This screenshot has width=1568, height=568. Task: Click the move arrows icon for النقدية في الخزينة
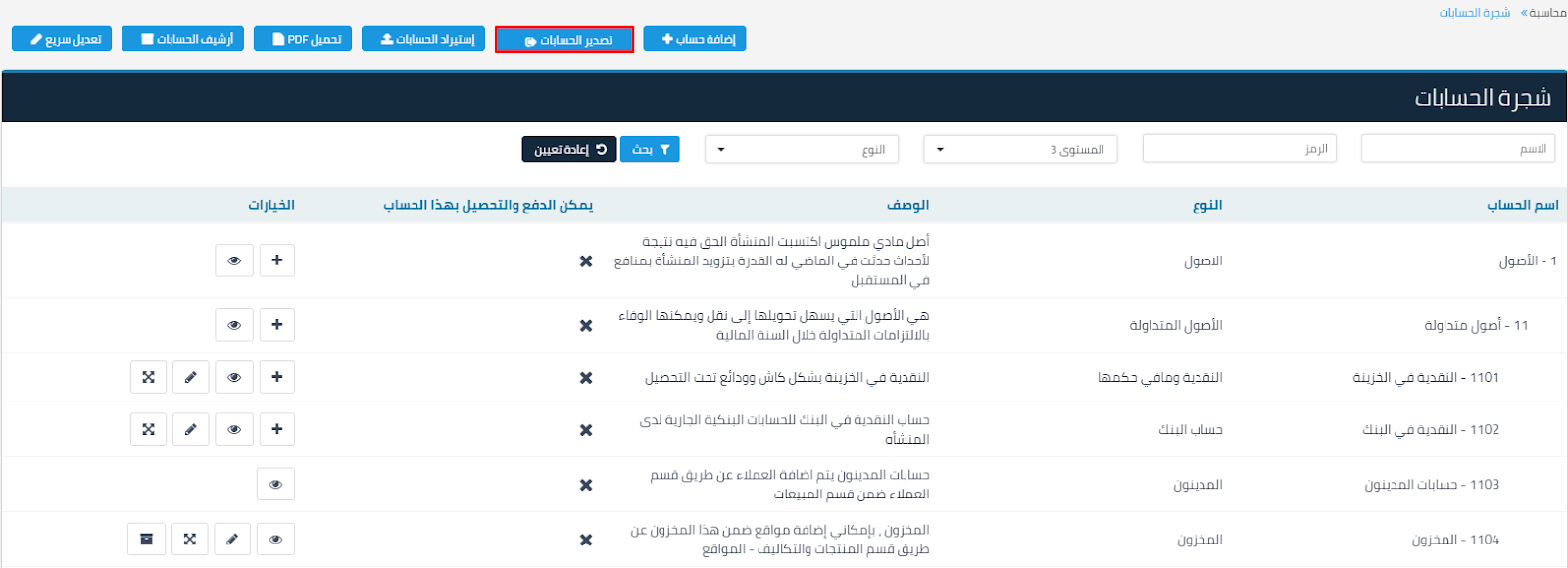[x=148, y=377]
